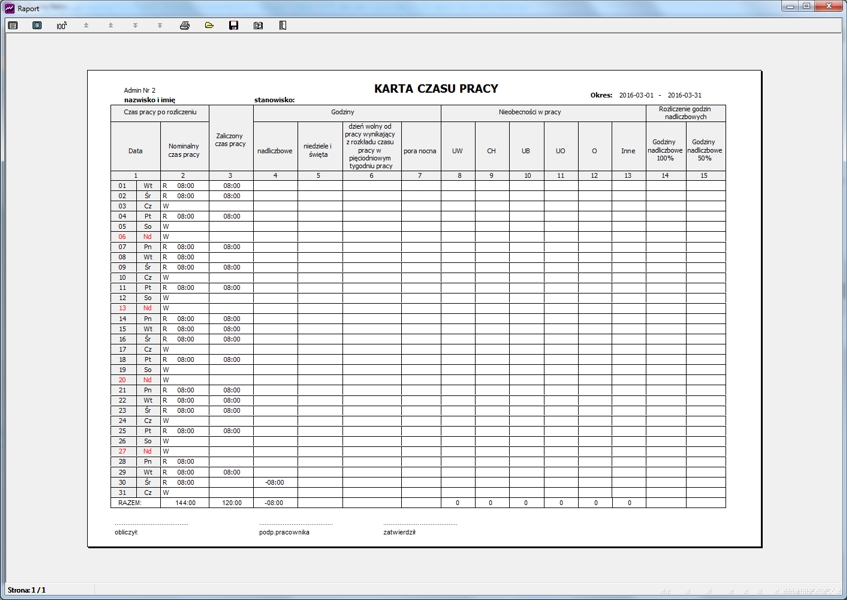This screenshot has height=600, width=847.
Task: Print the report using the printer icon
Action: click(x=184, y=25)
